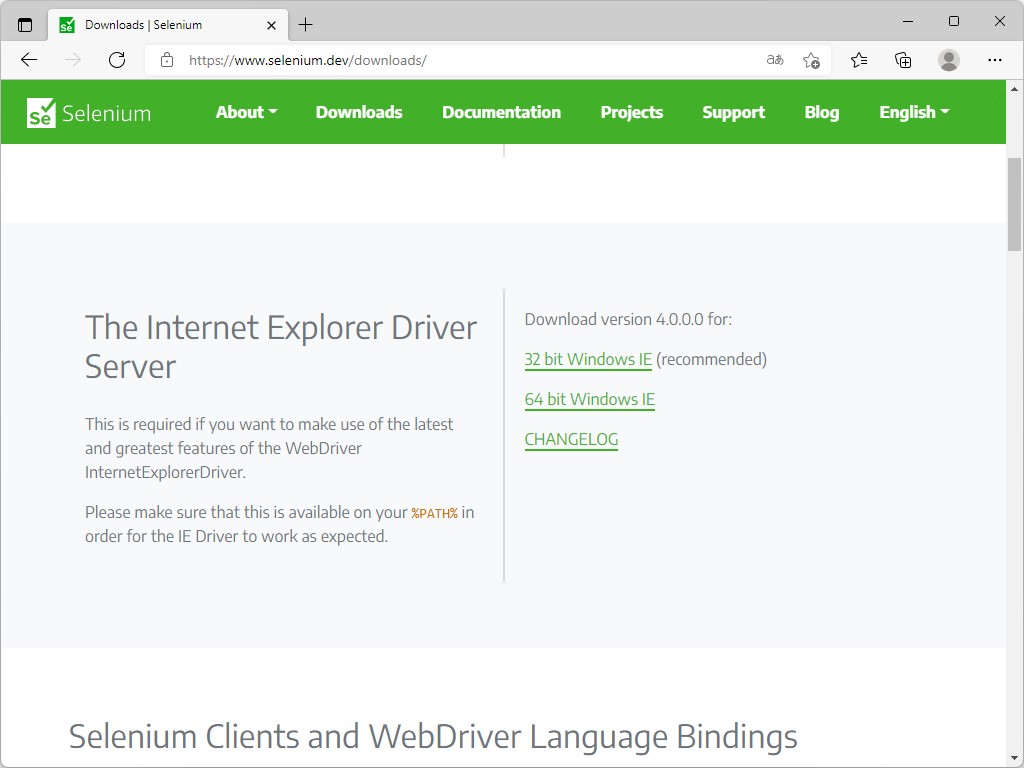Download the 32 bit Windows IE driver

click(x=587, y=359)
